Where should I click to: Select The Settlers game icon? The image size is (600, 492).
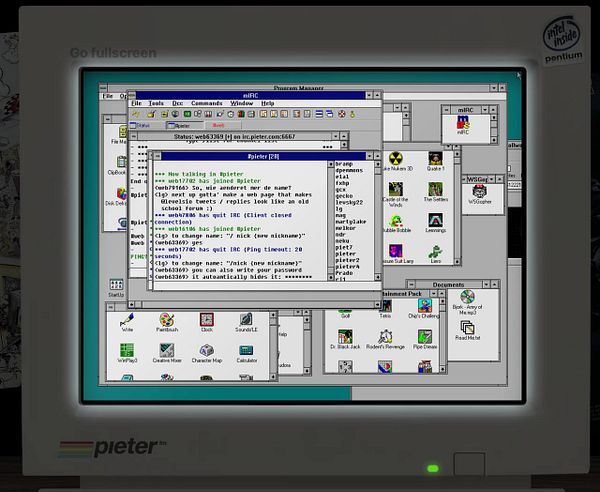435,192
